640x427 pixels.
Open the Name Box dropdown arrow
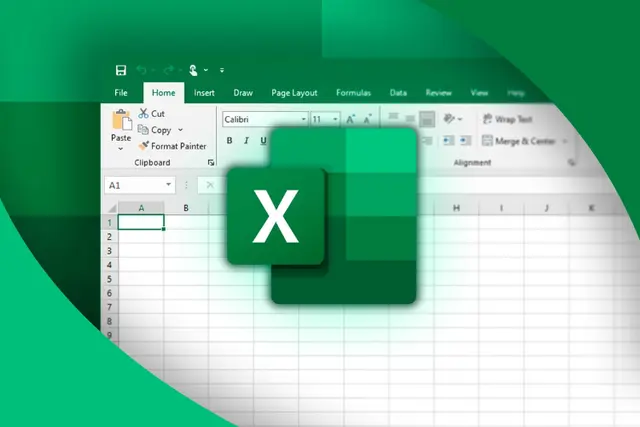[x=169, y=185]
